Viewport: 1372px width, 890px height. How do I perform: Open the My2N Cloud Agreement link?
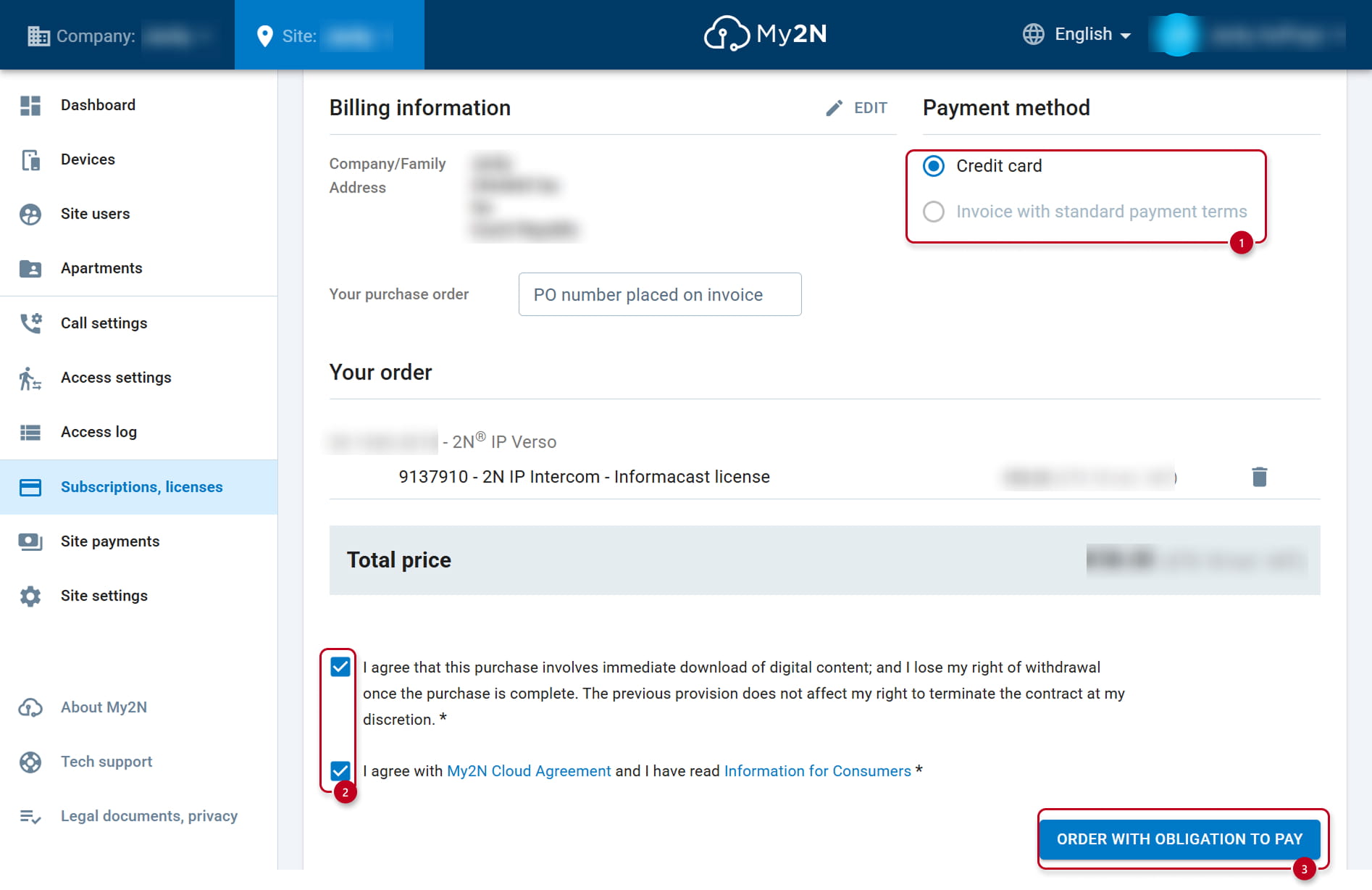pos(529,771)
